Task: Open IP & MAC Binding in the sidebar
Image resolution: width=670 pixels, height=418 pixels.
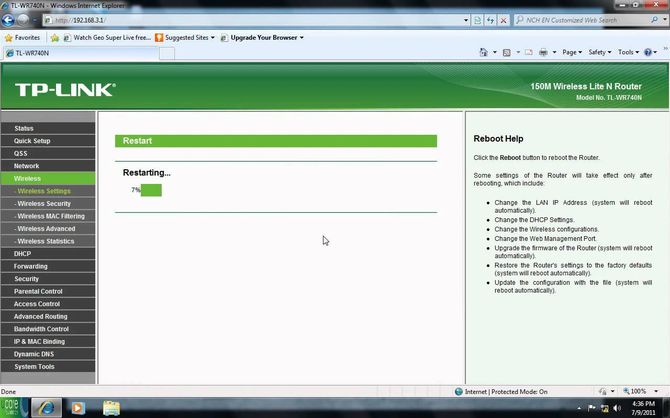Action: [x=48, y=341]
